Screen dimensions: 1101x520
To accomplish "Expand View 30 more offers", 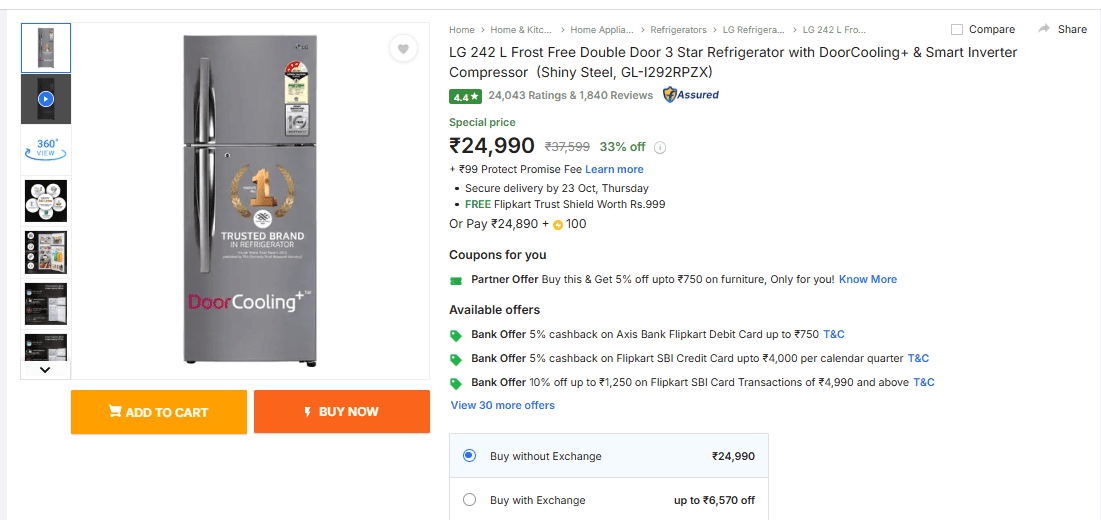I will coord(502,405).
